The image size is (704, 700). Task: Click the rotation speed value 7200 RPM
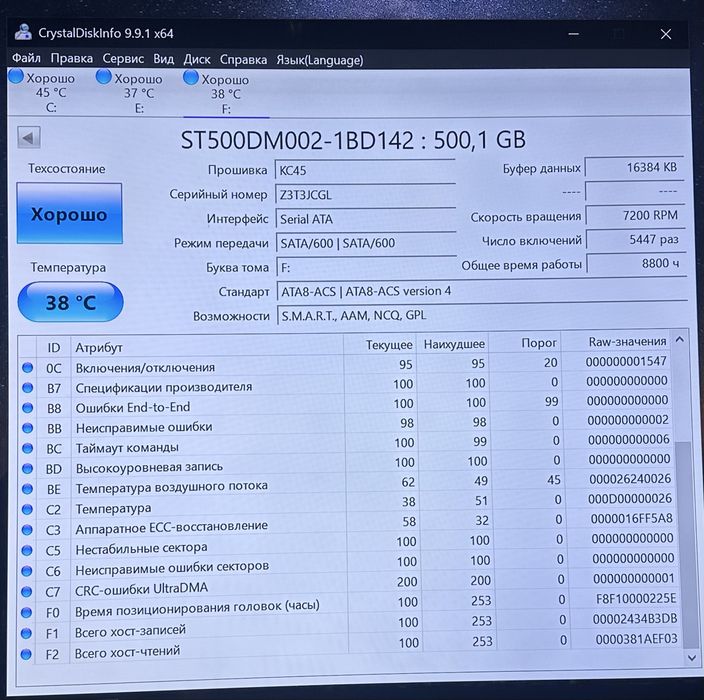(635, 216)
